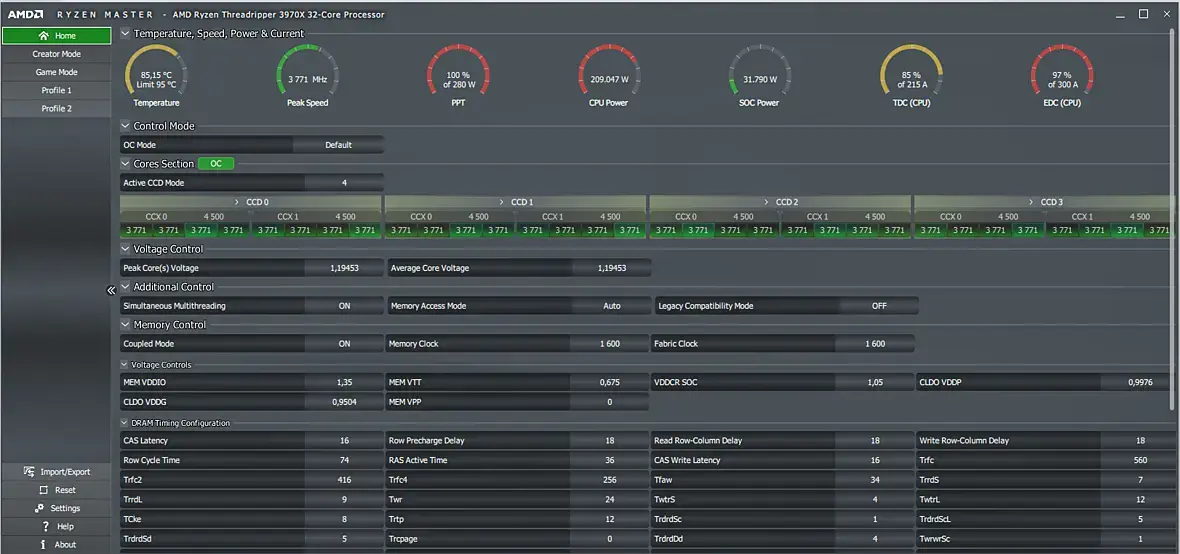Collapse Voltage Control section
The width and height of the screenshot is (1180, 554).
[125, 248]
